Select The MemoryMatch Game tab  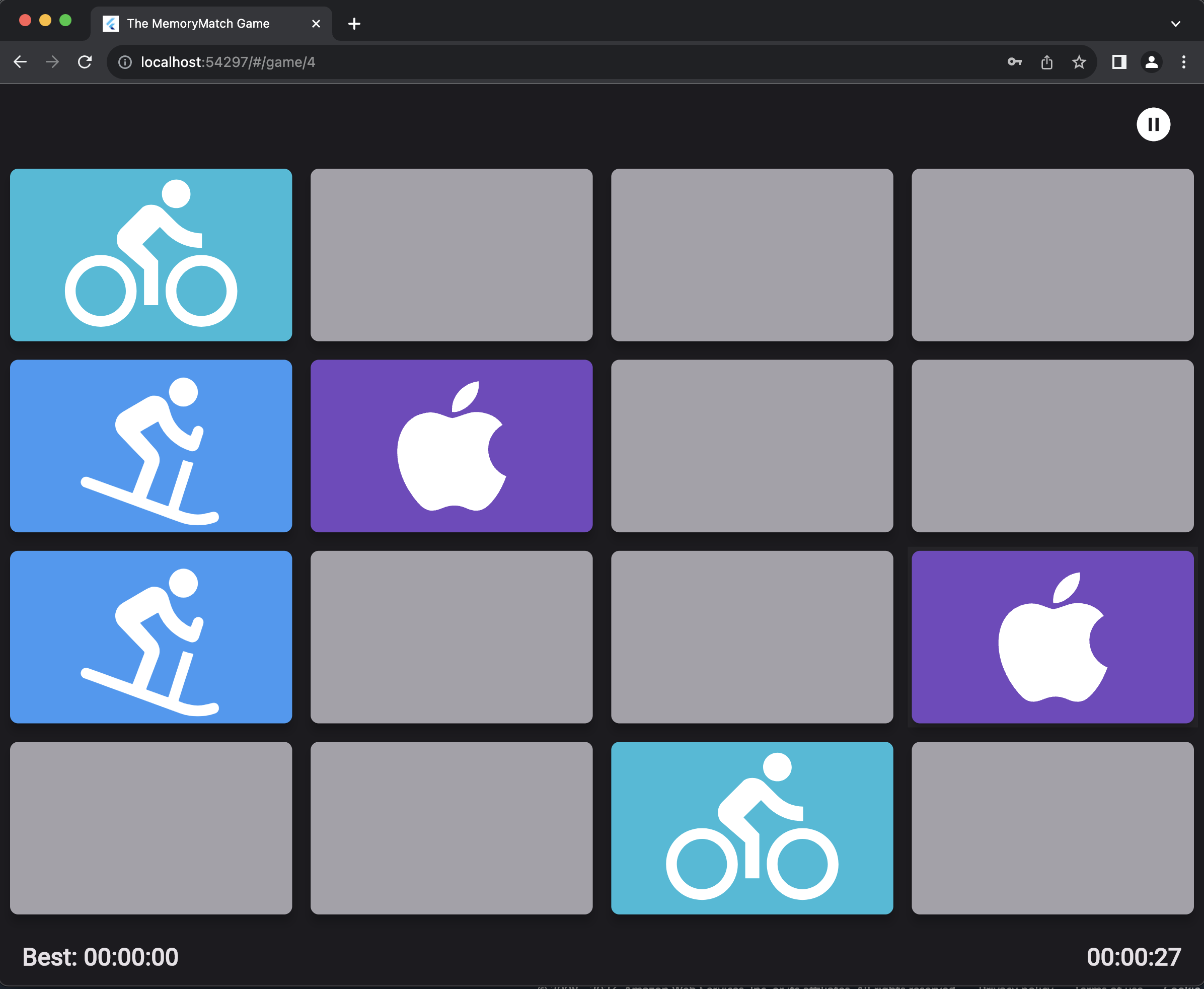coord(198,24)
